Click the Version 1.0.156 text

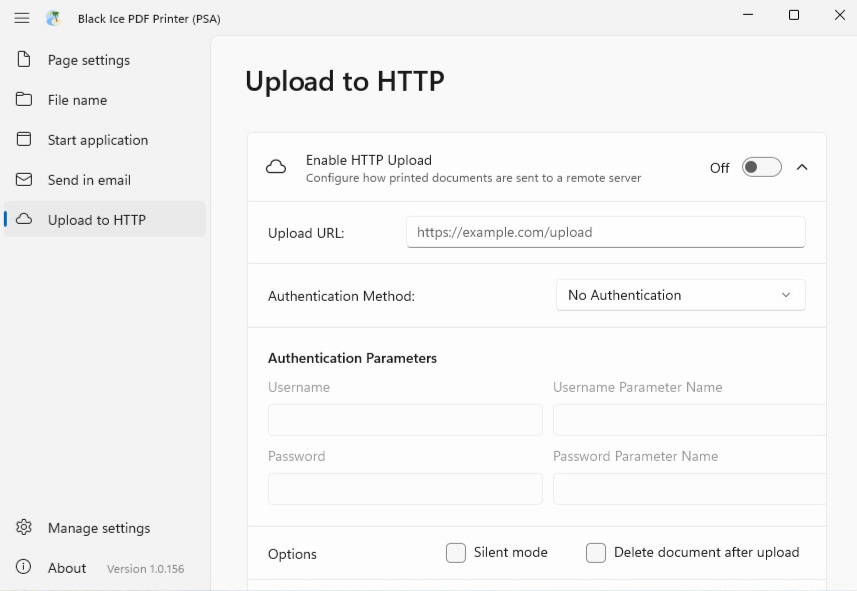click(145, 569)
